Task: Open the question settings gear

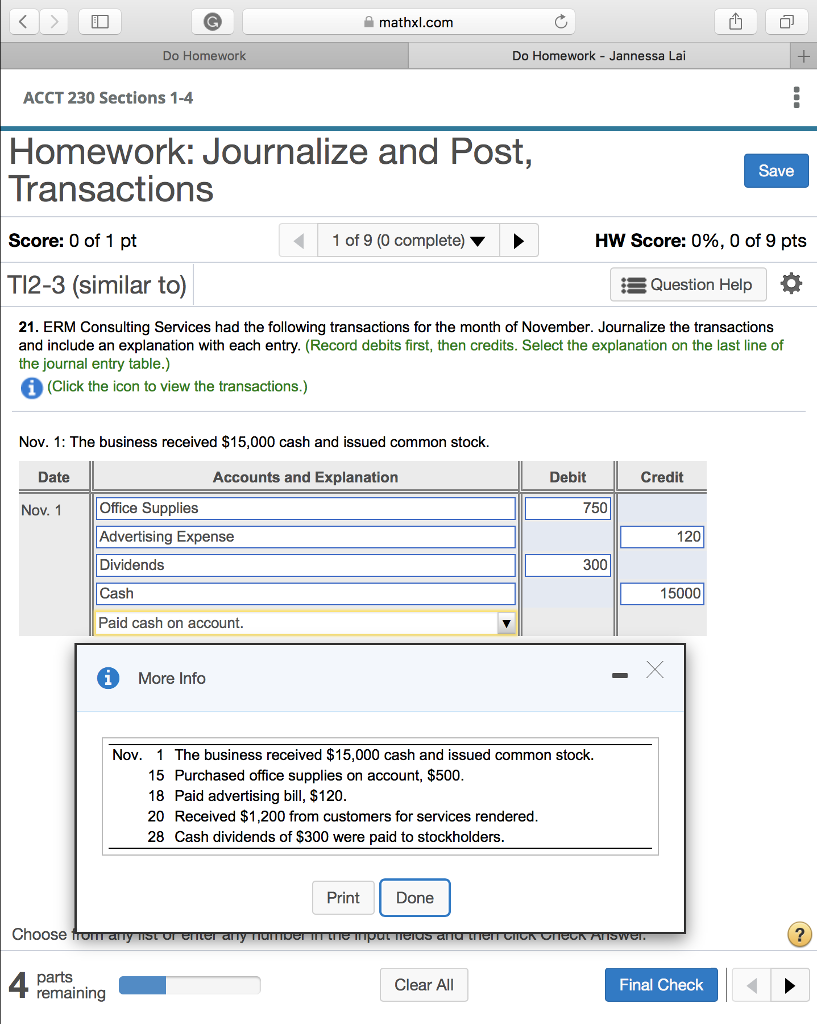Action: point(791,284)
